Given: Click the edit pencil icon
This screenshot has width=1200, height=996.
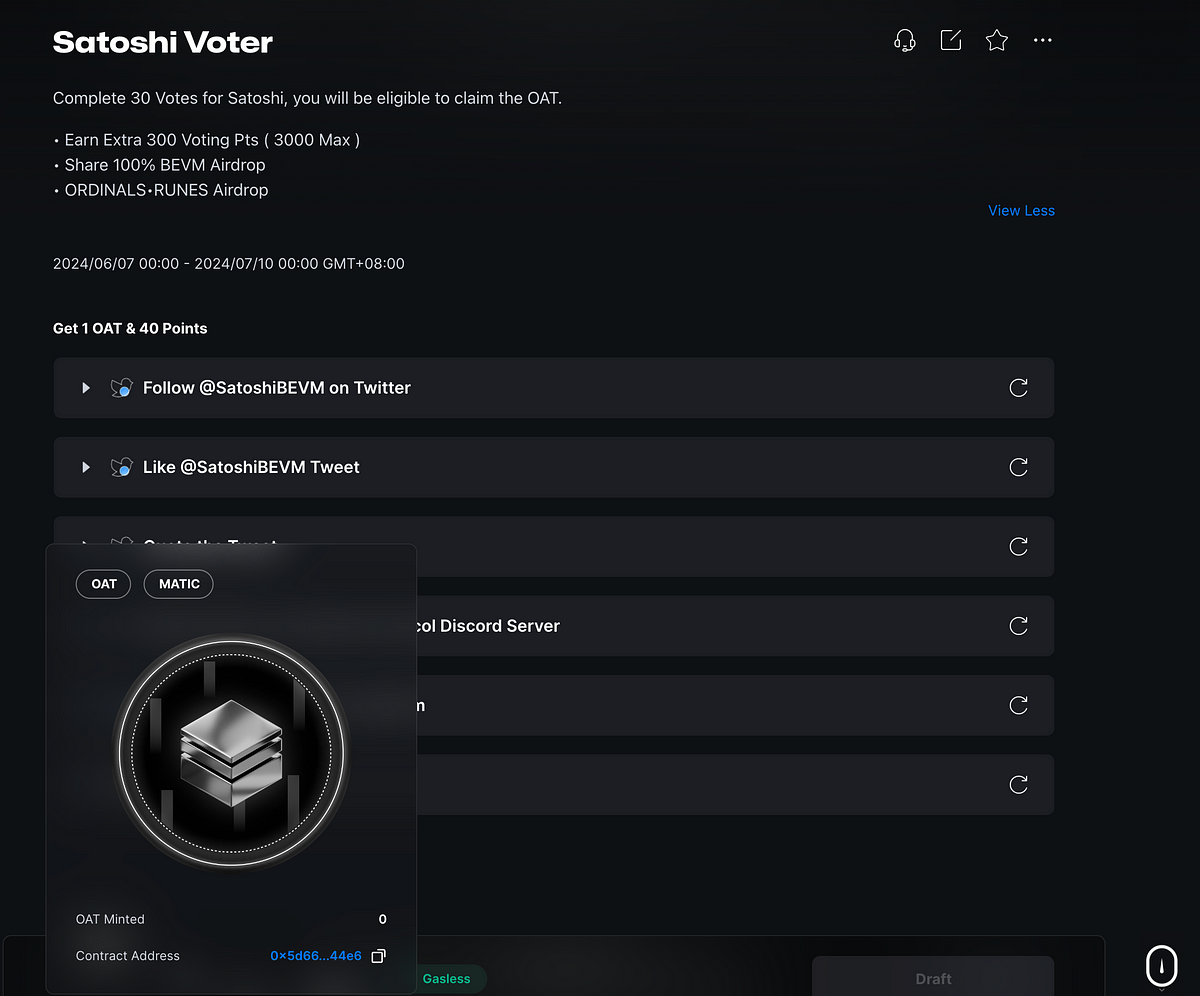Looking at the screenshot, I should (951, 40).
